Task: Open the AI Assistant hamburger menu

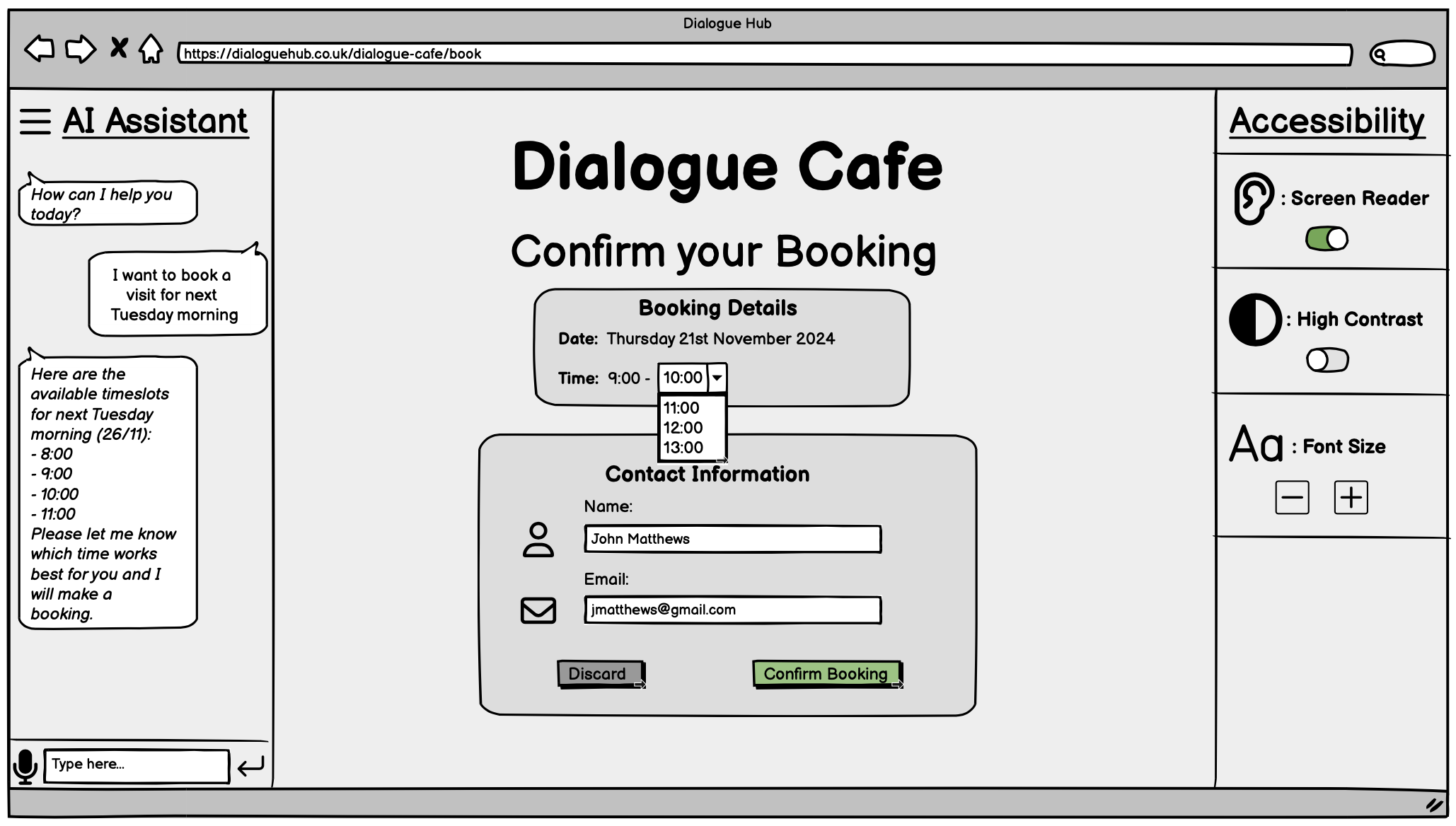Action: point(35,121)
